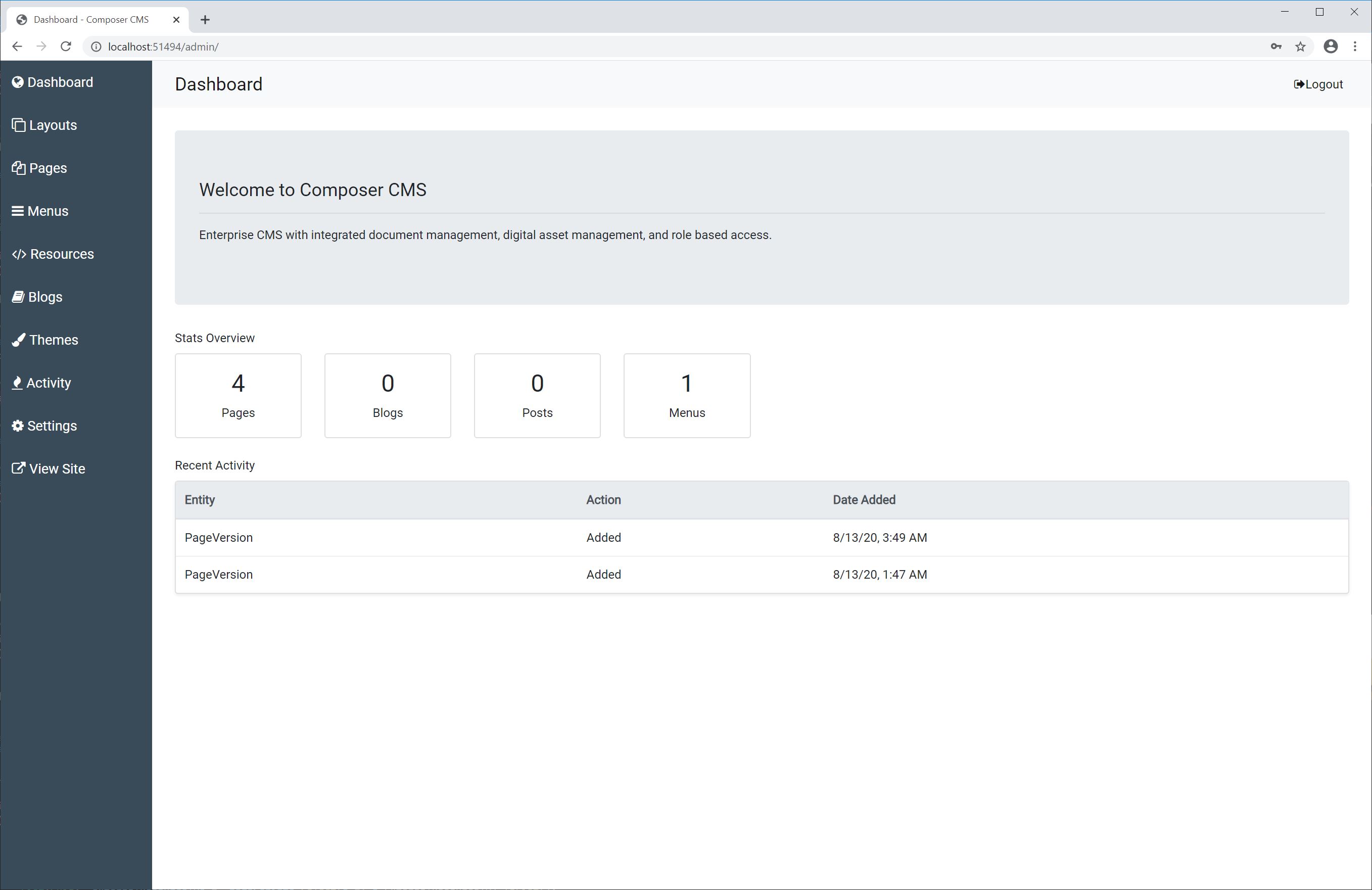Reload the page with refresh button

pos(66,46)
